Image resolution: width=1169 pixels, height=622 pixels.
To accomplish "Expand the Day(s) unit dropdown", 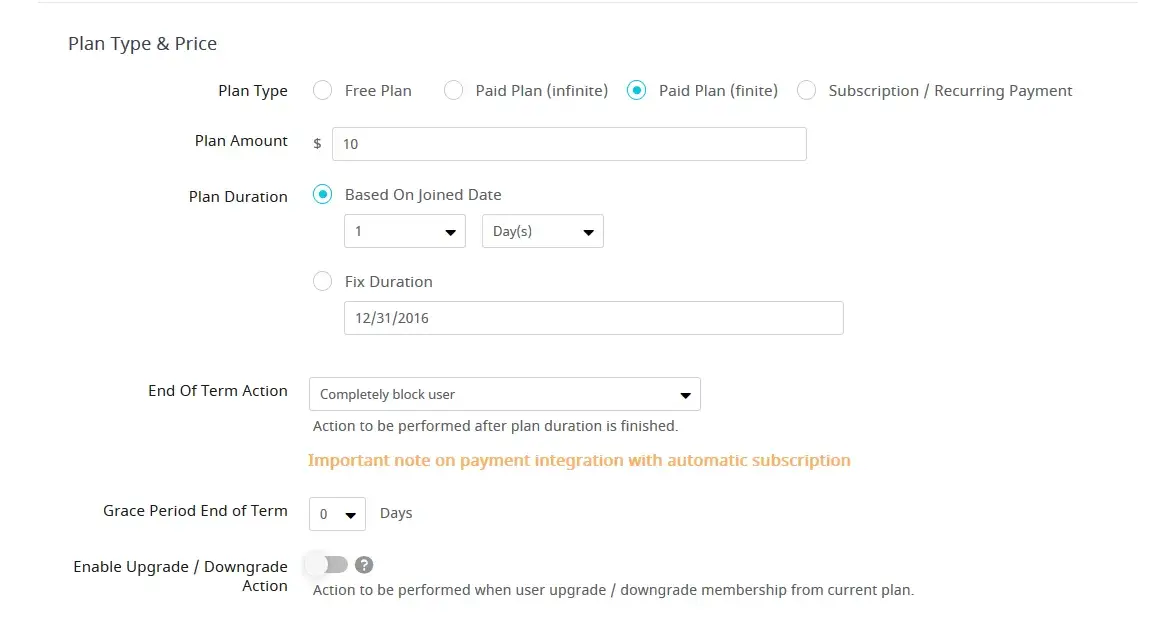I will (542, 231).
